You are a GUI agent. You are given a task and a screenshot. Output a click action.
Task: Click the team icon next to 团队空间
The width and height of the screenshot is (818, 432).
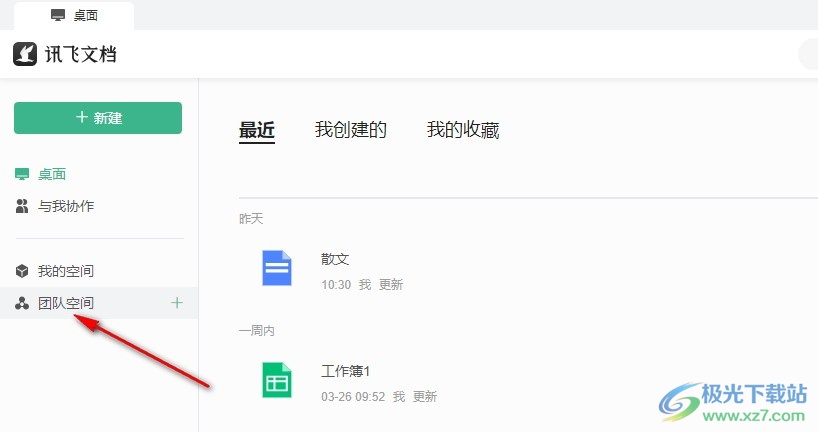[22, 303]
